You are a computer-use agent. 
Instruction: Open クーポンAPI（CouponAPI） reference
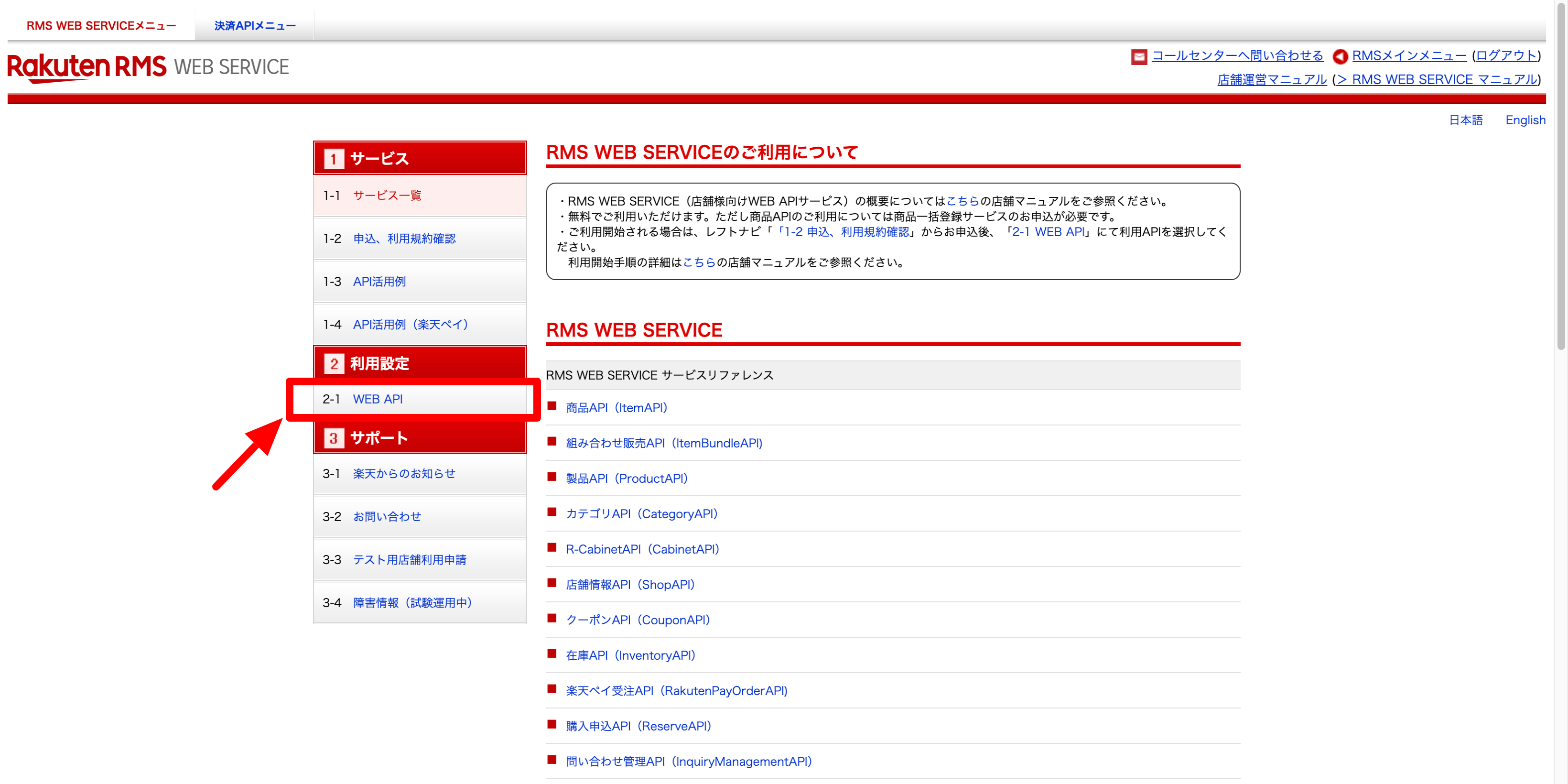pos(638,620)
